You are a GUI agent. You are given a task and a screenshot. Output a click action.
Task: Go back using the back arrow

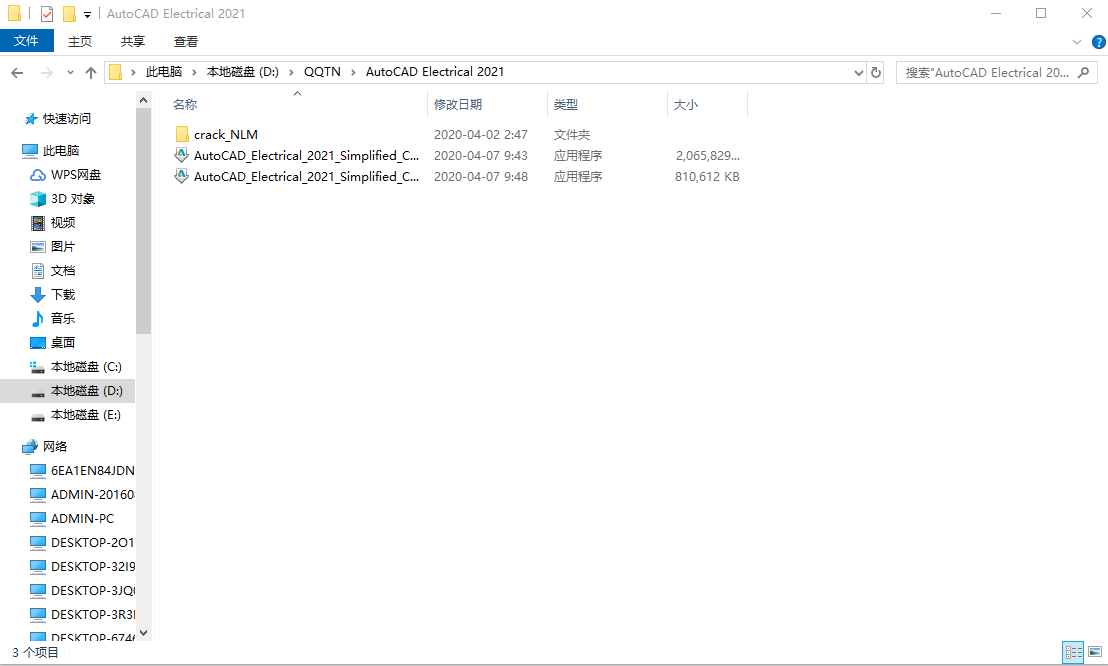click(x=18, y=72)
